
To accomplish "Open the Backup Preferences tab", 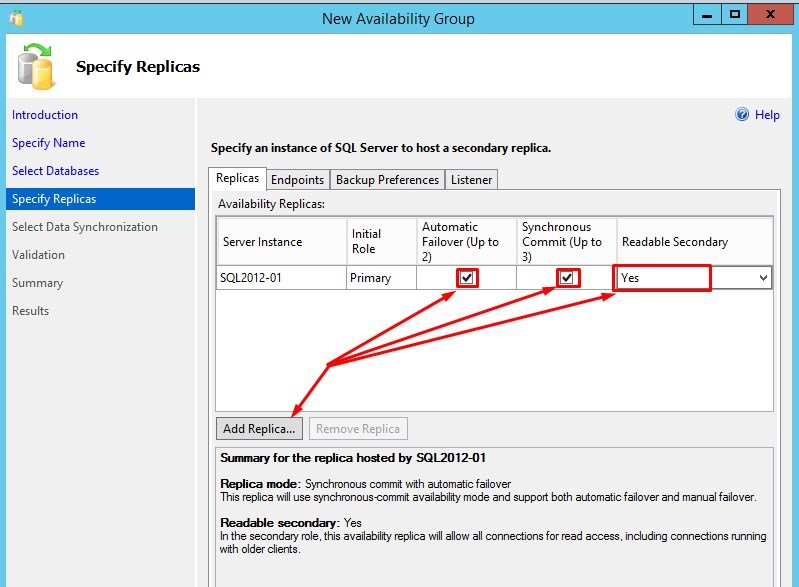I will click(387, 180).
